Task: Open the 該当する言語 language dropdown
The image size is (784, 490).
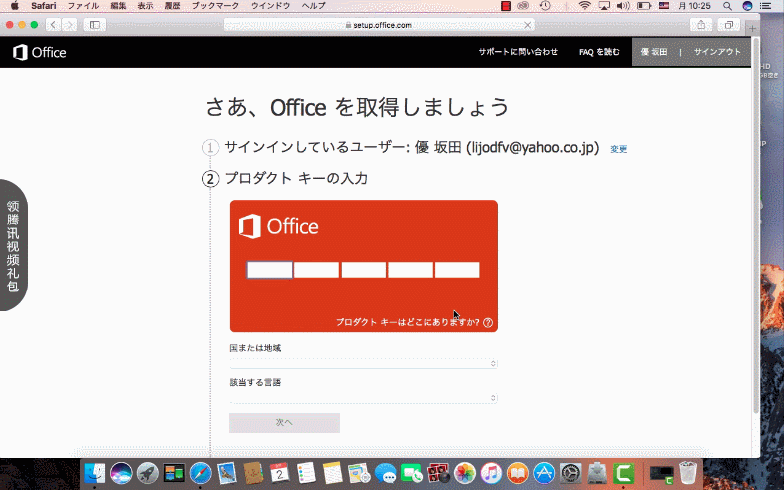Action: (x=364, y=398)
